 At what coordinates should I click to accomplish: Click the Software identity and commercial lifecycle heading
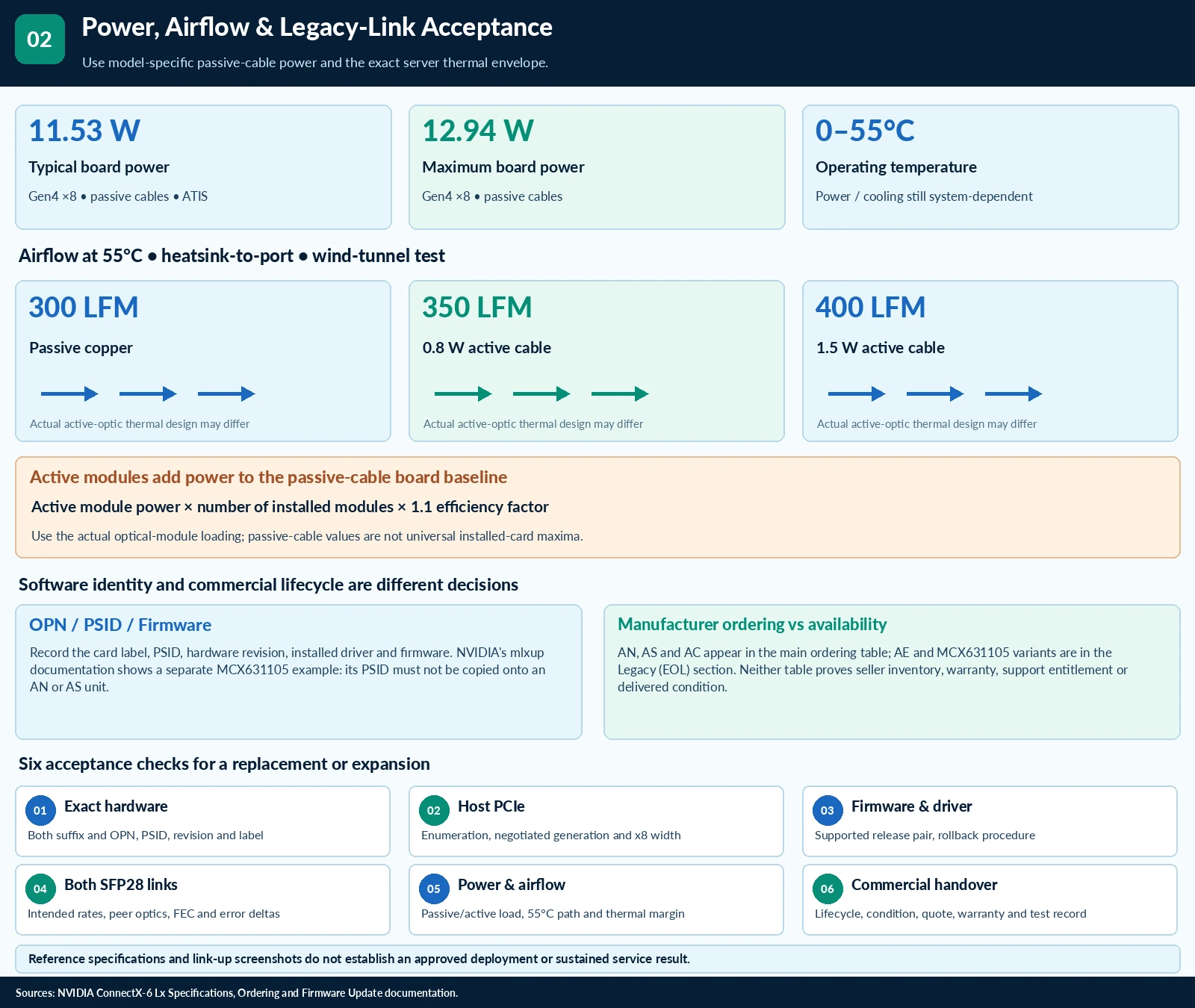point(268,585)
